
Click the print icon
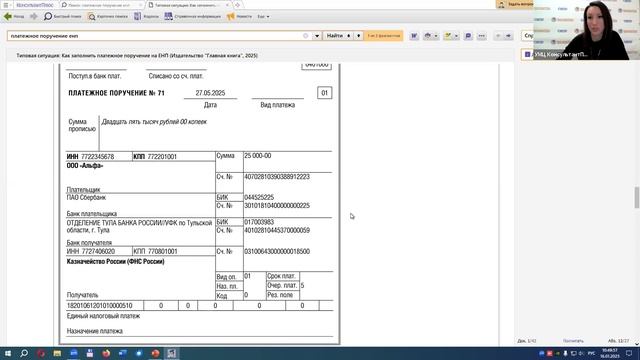click(x=427, y=36)
